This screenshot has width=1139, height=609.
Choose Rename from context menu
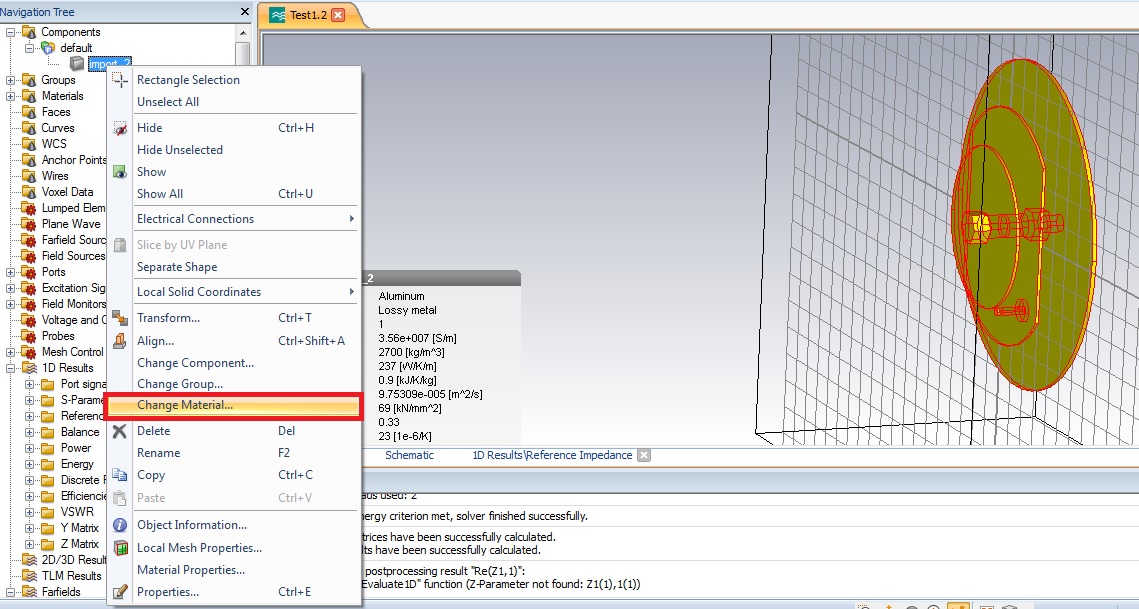pyautogui.click(x=234, y=453)
